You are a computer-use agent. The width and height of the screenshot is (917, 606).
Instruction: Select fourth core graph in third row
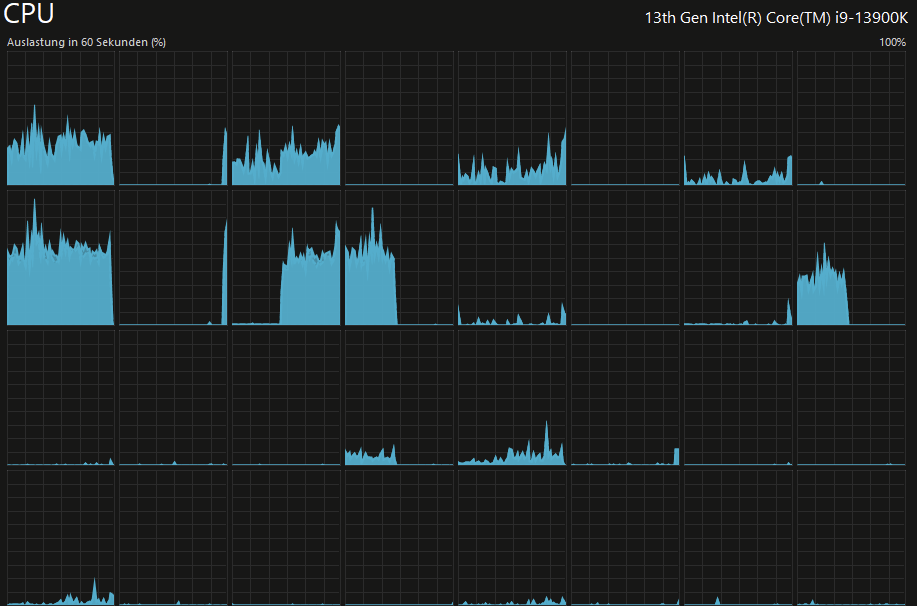[x=399, y=398]
